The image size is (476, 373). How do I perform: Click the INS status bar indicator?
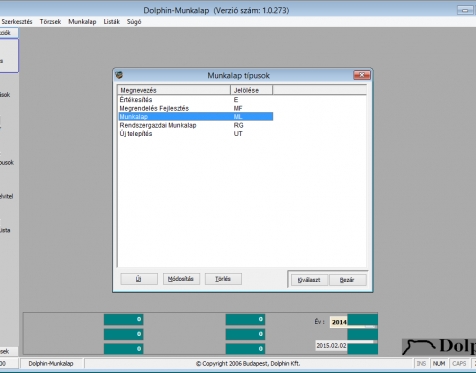tap(421, 363)
